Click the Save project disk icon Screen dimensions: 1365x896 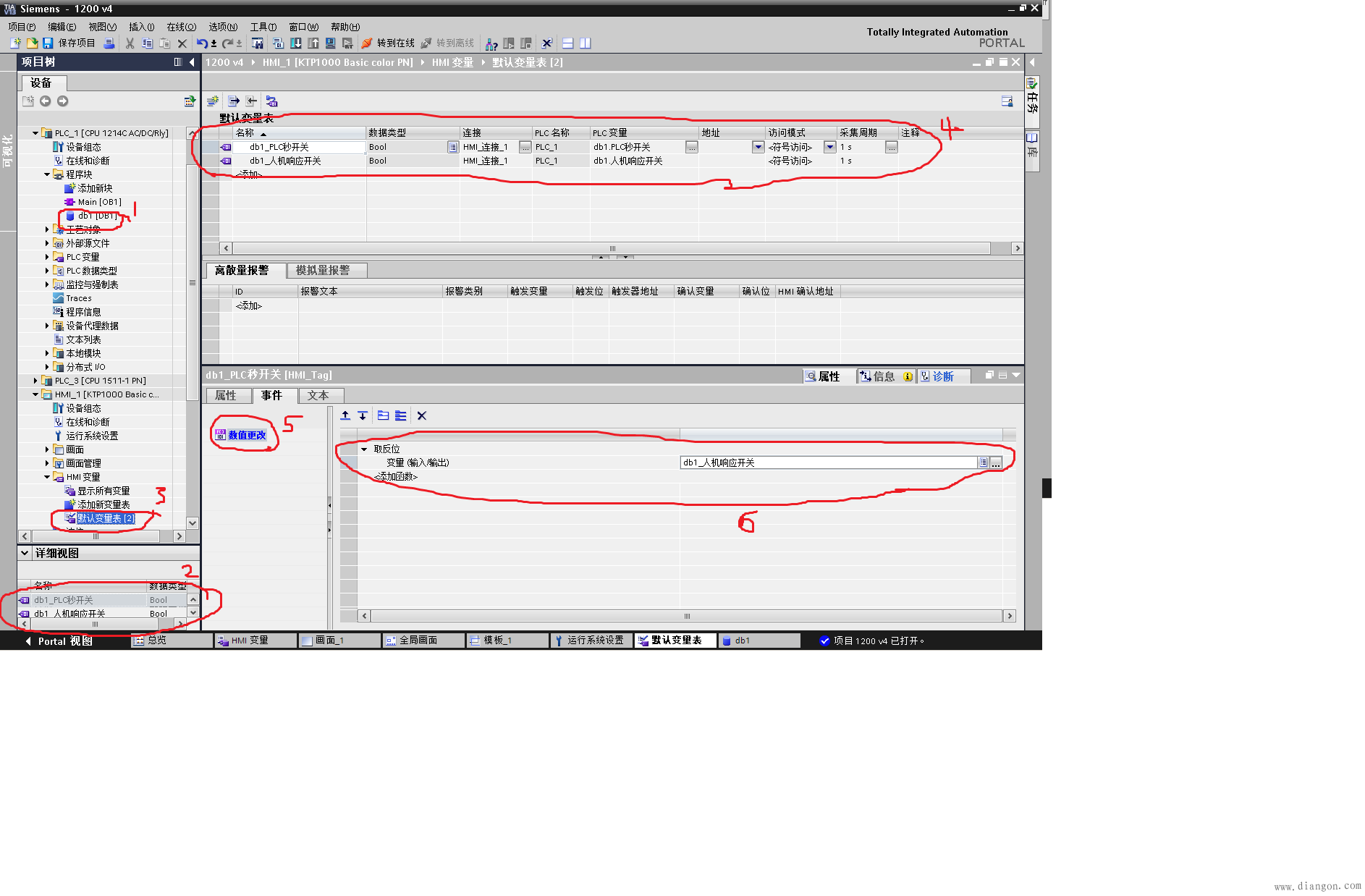pyautogui.click(x=48, y=43)
